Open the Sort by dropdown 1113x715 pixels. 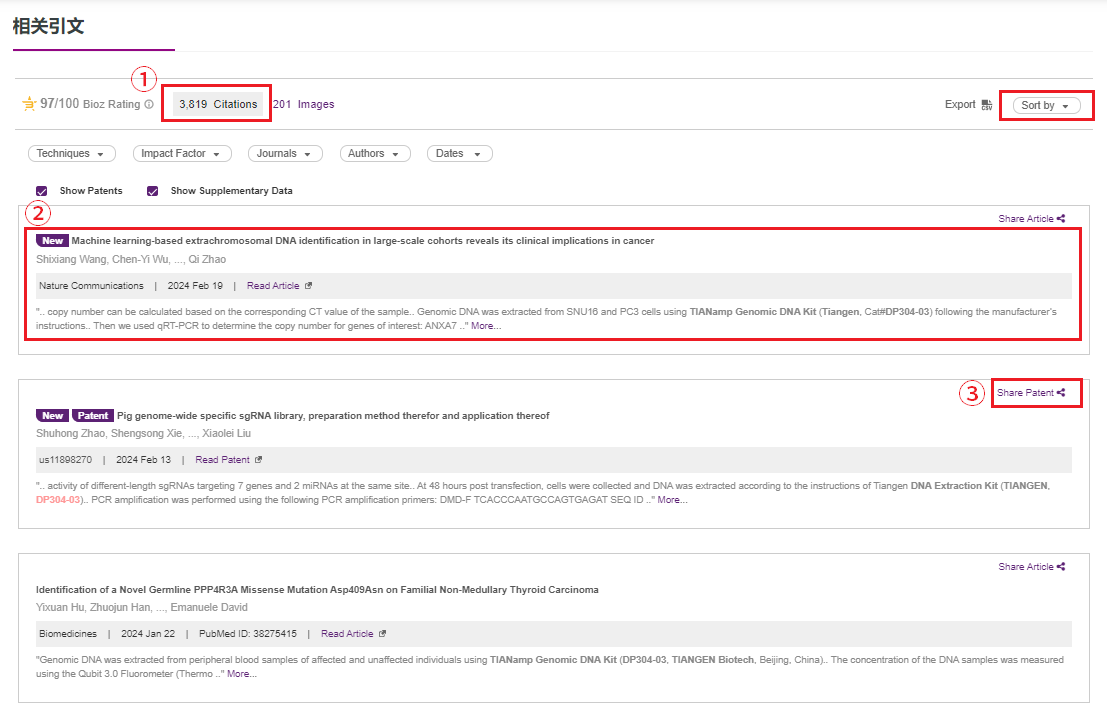click(x=1046, y=105)
